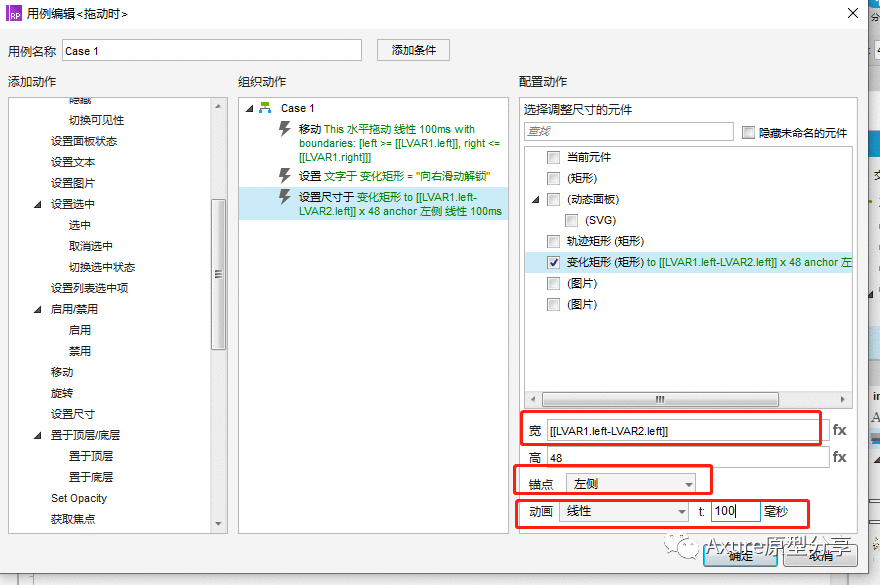Click the animation time field showing 100
880x585 pixels.
pyautogui.click(x=735, y=511)
